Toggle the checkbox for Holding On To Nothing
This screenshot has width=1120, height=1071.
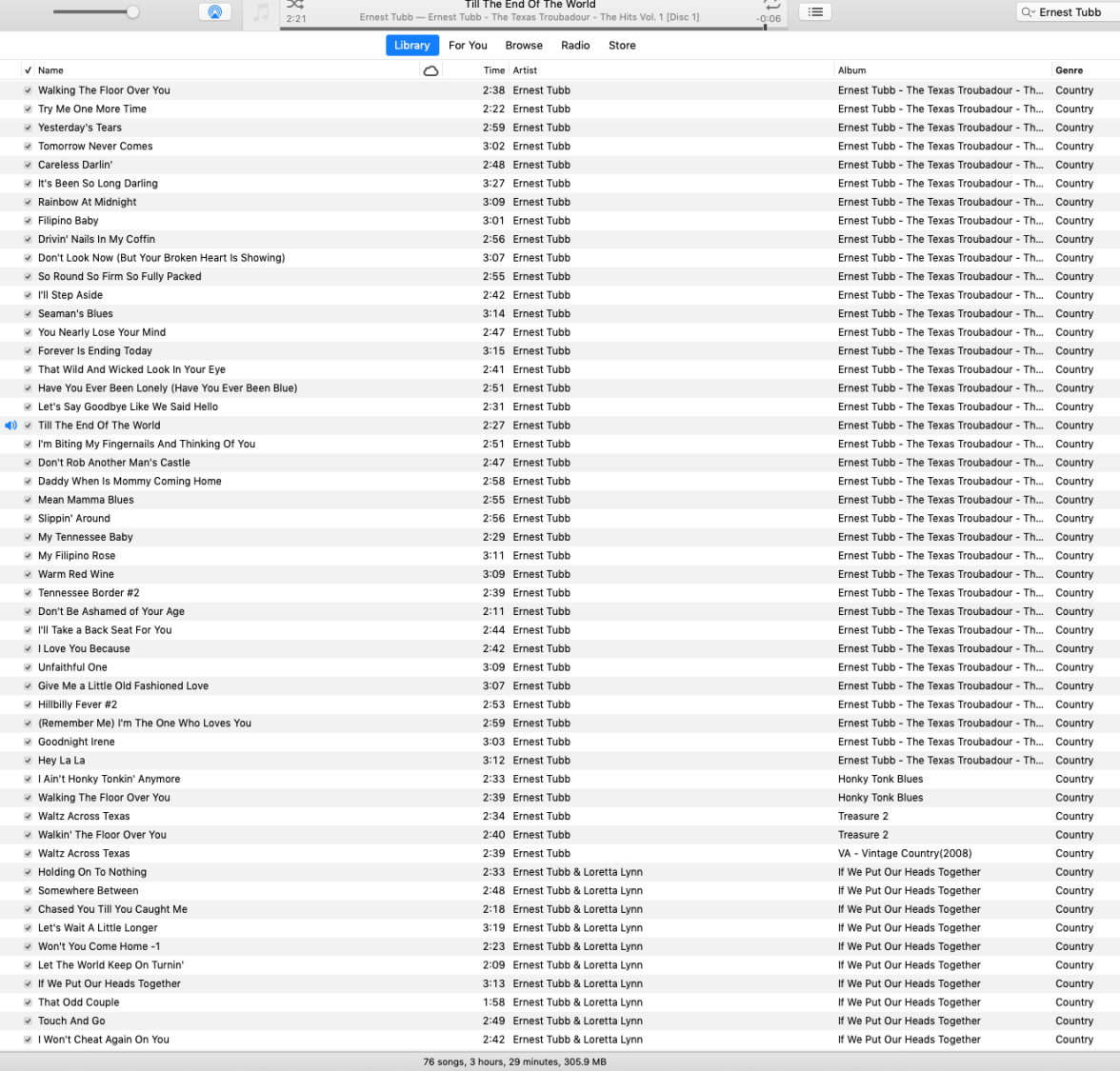28,872
